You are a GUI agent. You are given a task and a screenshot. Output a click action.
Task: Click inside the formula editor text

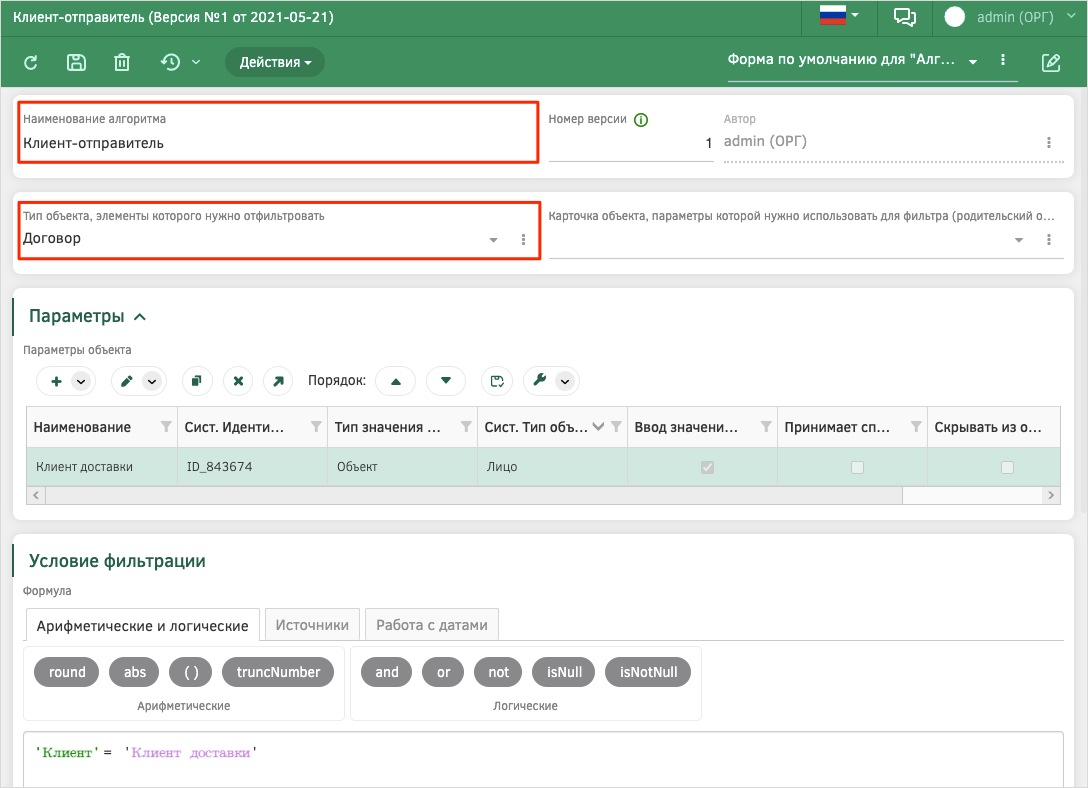(146, 753)
